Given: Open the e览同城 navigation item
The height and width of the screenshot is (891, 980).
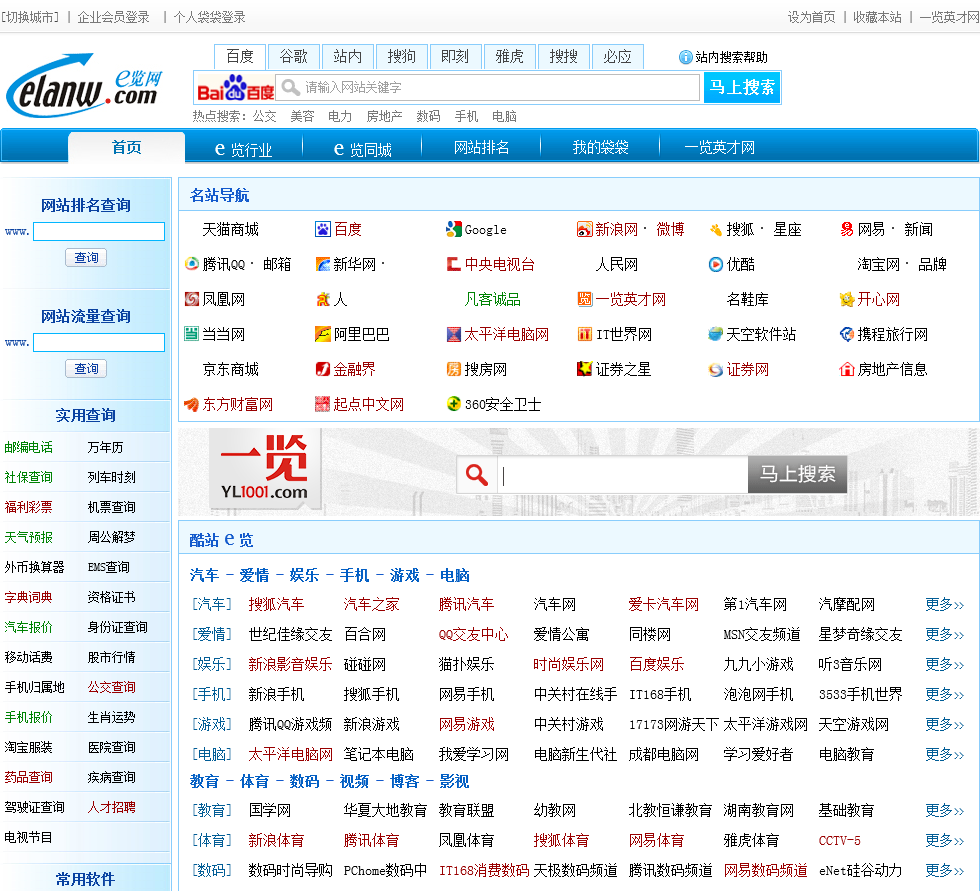Looking at the screenshot, I should click(x=362, y=149).
